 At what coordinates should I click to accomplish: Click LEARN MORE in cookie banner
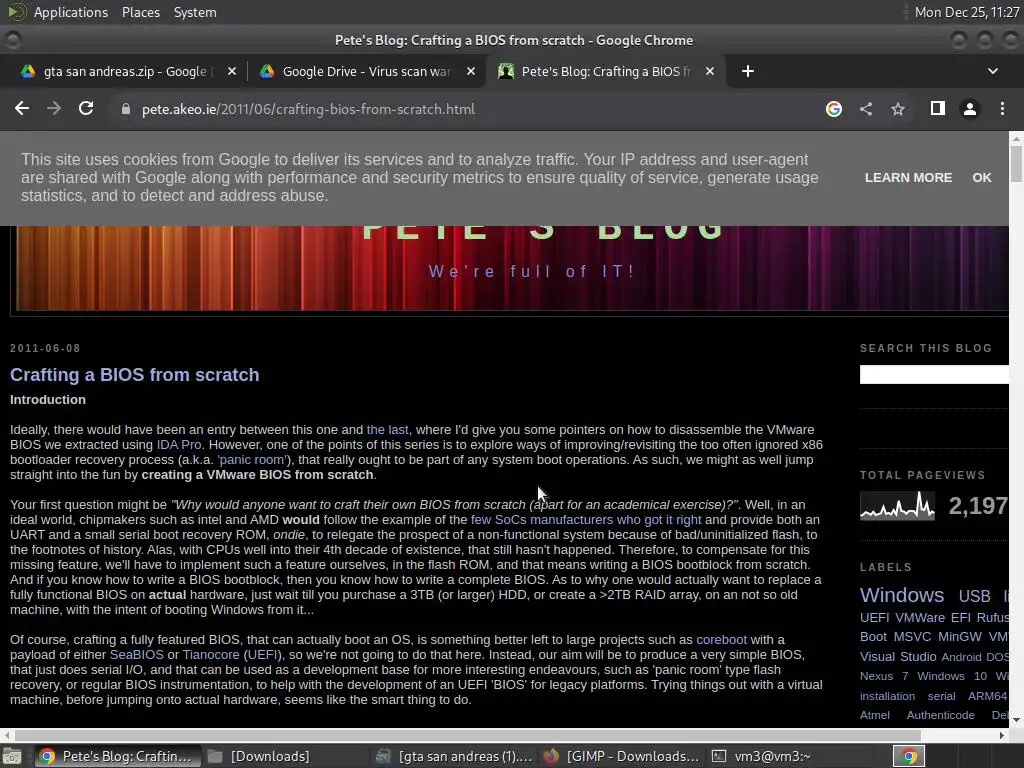point(908,178)
